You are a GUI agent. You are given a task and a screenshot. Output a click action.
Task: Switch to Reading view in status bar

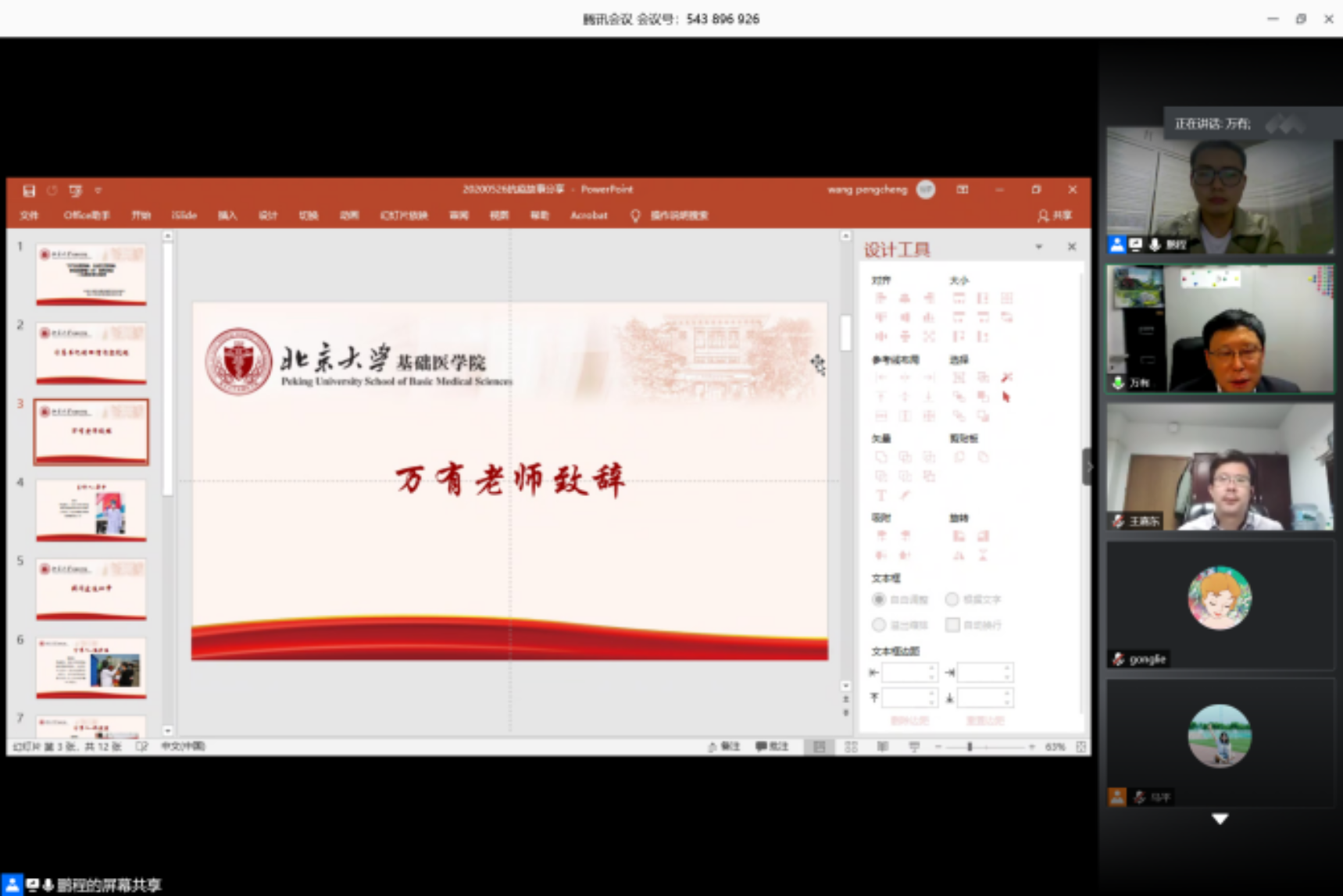882,747
